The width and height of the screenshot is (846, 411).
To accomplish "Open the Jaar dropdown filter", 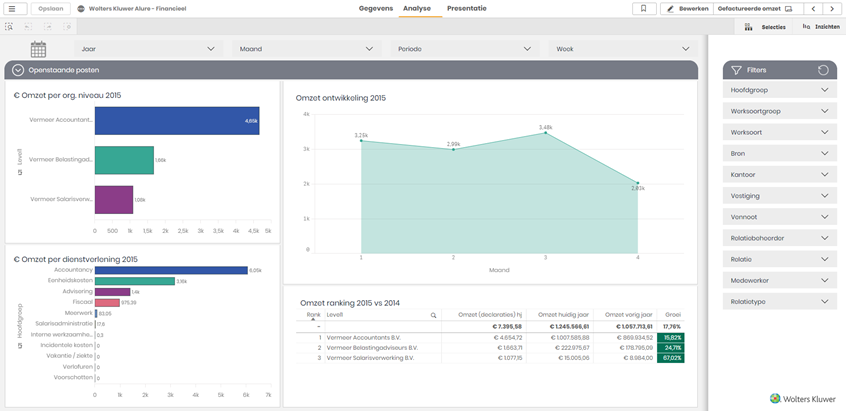I will (x=148, y=49).
